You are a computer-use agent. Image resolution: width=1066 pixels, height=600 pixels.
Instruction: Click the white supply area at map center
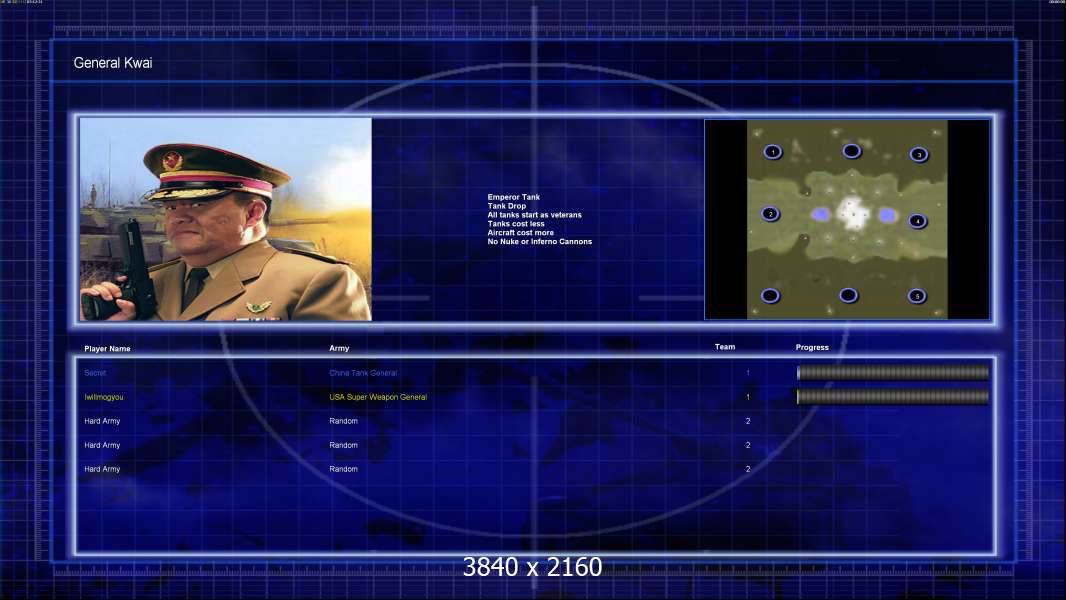tap(852, 213)
